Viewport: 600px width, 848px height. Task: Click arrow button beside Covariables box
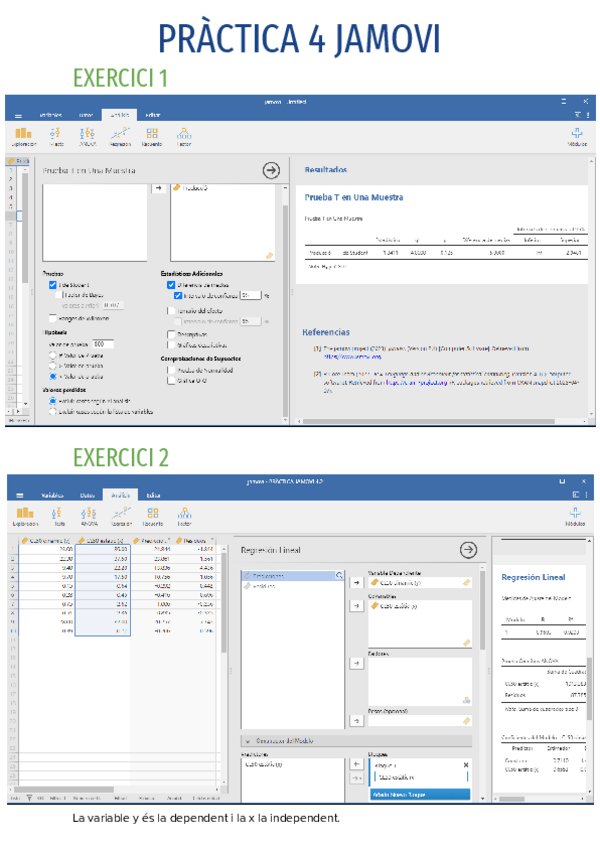click(x=357, y=606)
